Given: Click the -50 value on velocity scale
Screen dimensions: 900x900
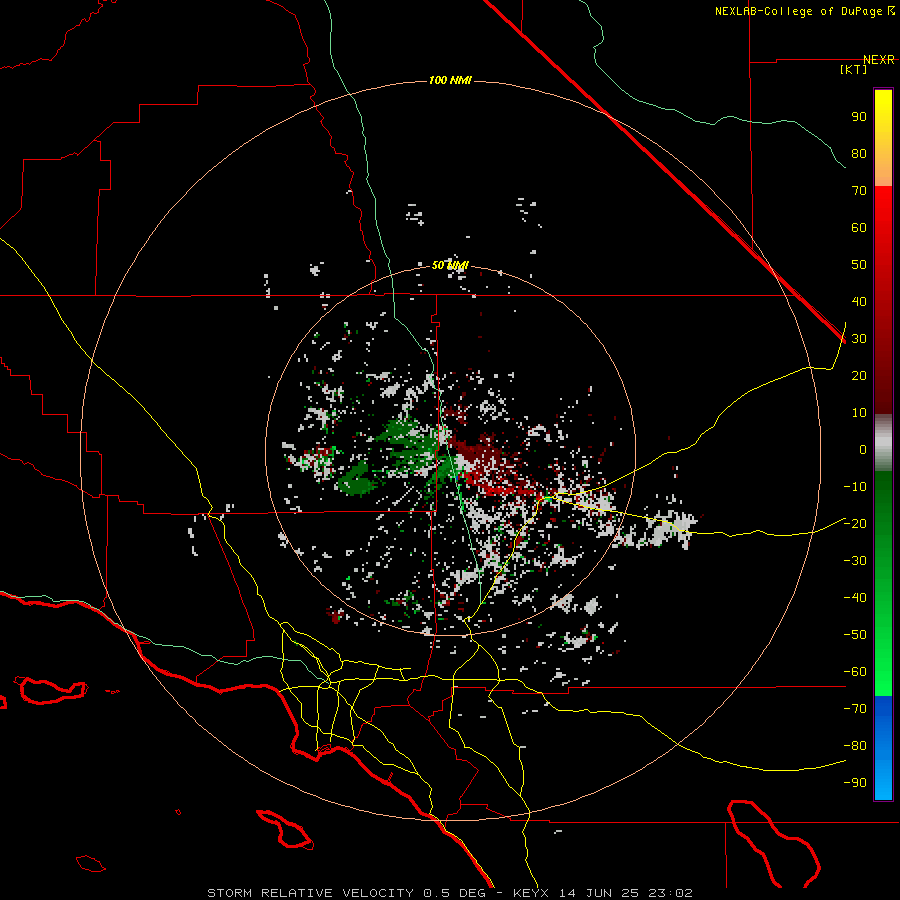Looking at the screenshot, I should pos(855,634).
